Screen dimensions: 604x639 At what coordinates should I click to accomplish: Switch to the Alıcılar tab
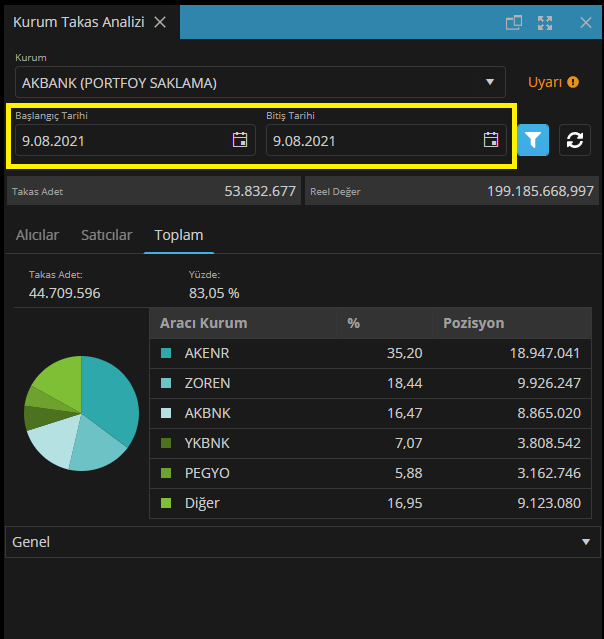click(x=37, y=235)
